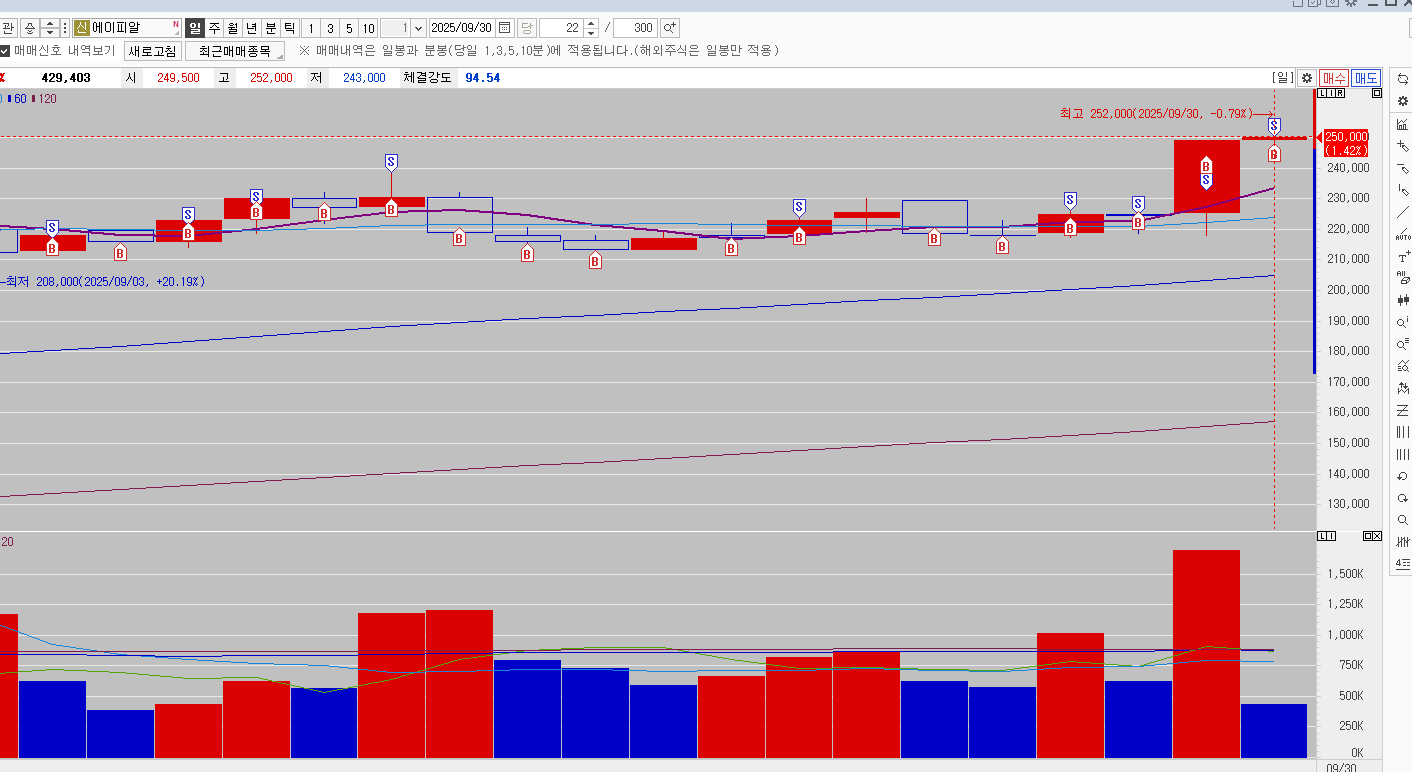Click the 300 total bar count field

pos(635,28)
